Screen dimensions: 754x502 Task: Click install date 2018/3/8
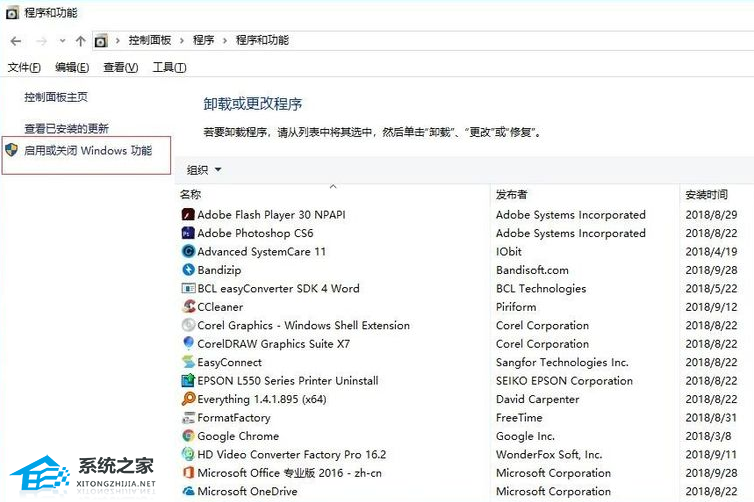point(708,436)
